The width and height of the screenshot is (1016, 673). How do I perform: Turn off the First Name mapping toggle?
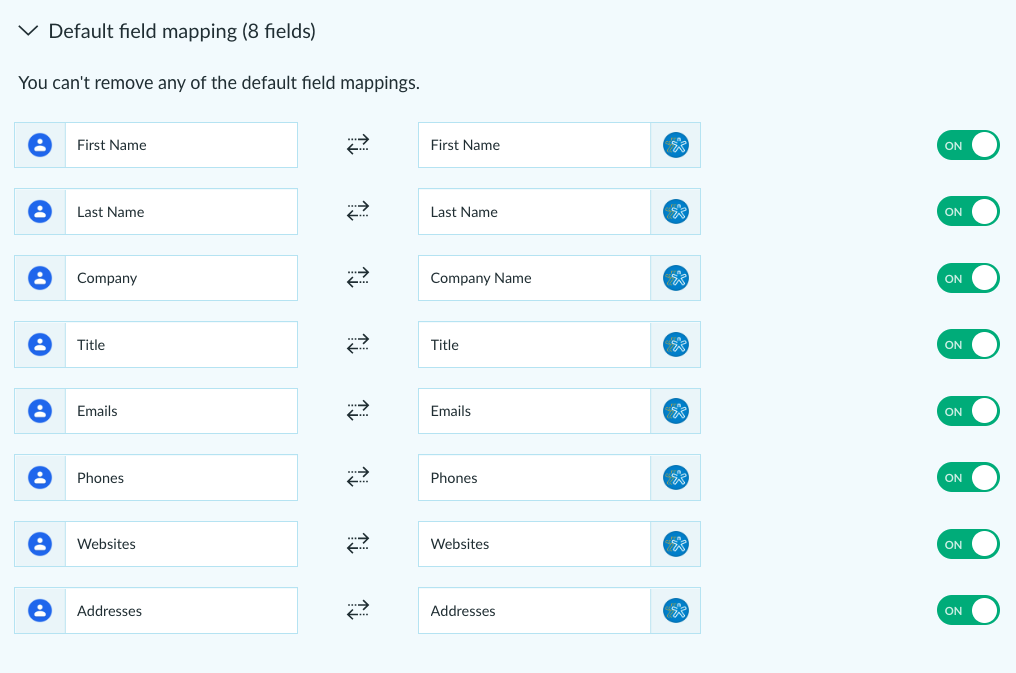point(968,145)
